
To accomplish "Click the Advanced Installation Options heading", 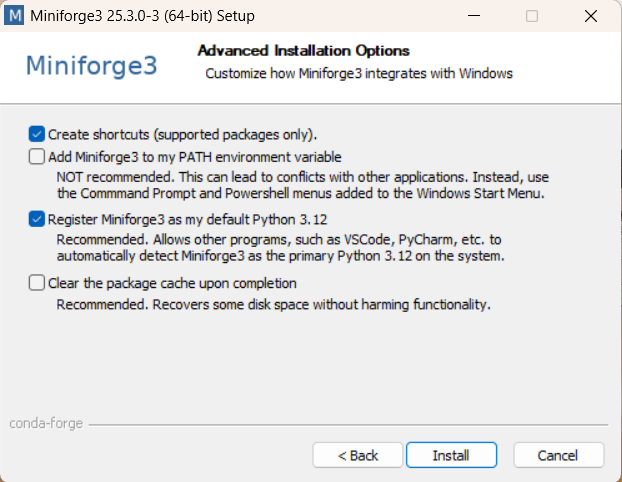I will [x=303, y=51].
